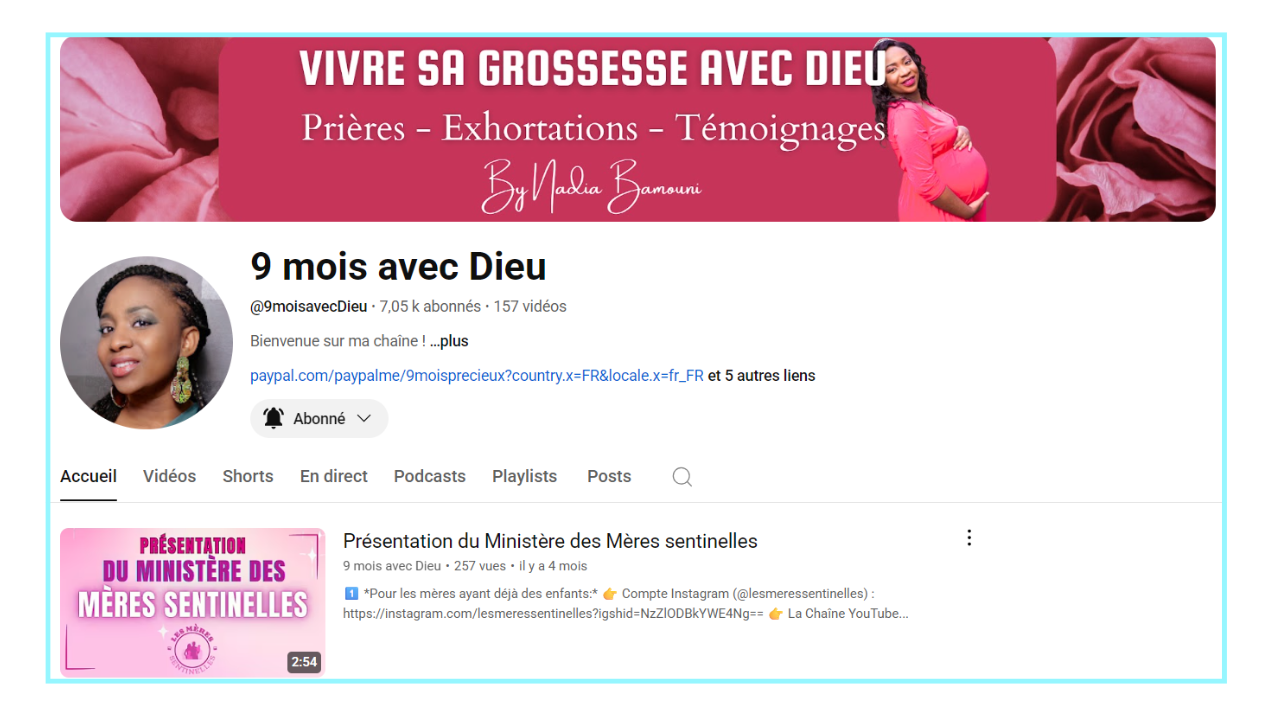This screenshot has width=1280, height=720.
Task: Play the Mères Sentinelles video thumbnail
Action: 192,602
